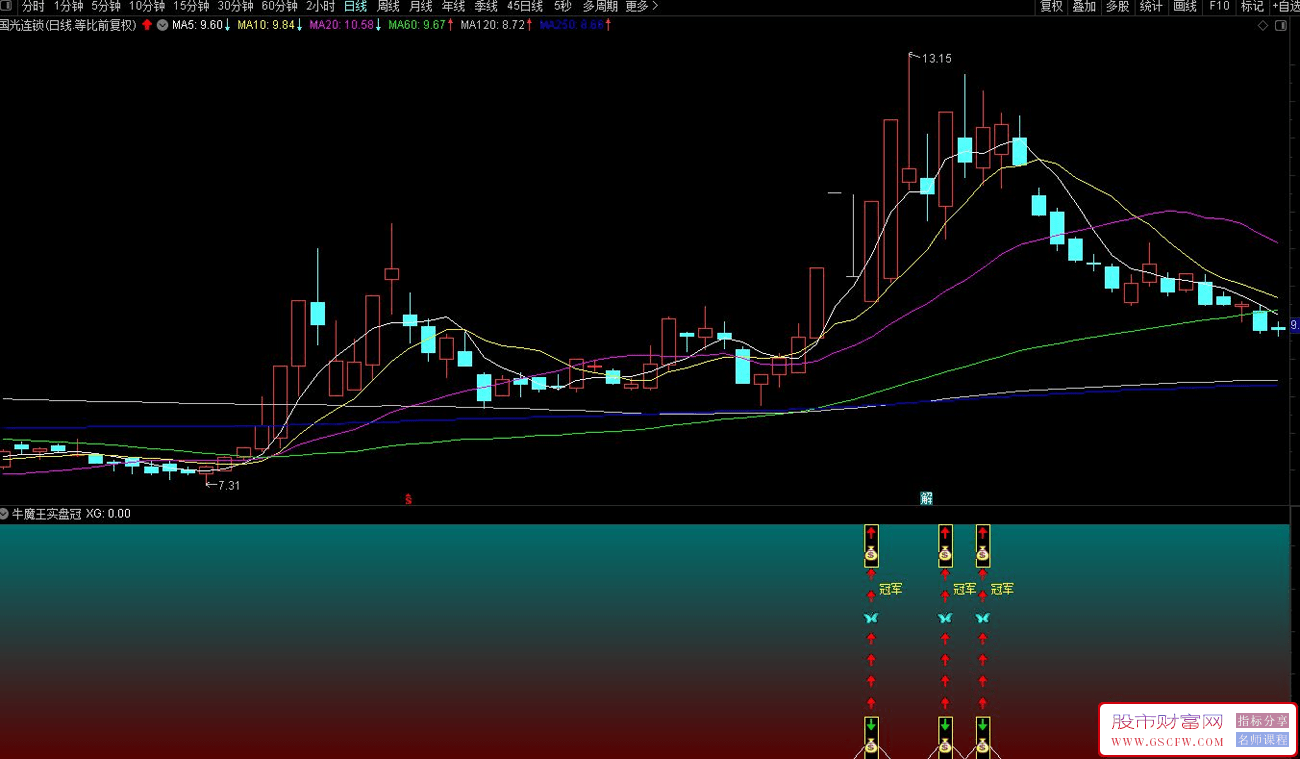This screenshot has height=759, width=1300.
Task: Click the red S marker under the chart
Action: tap(408, 498)
